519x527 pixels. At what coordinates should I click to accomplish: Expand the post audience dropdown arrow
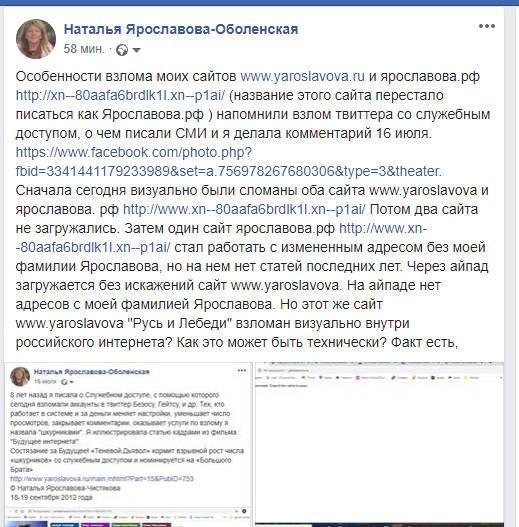coord(136,50)
